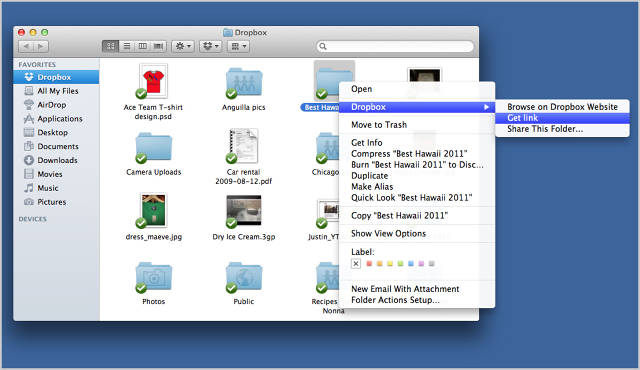Expand the Dropbox context submenu

point(417,107)
